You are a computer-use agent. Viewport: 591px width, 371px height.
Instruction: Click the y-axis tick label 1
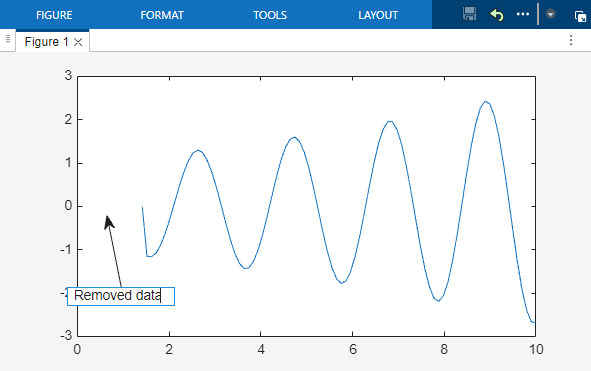(68, 163)
